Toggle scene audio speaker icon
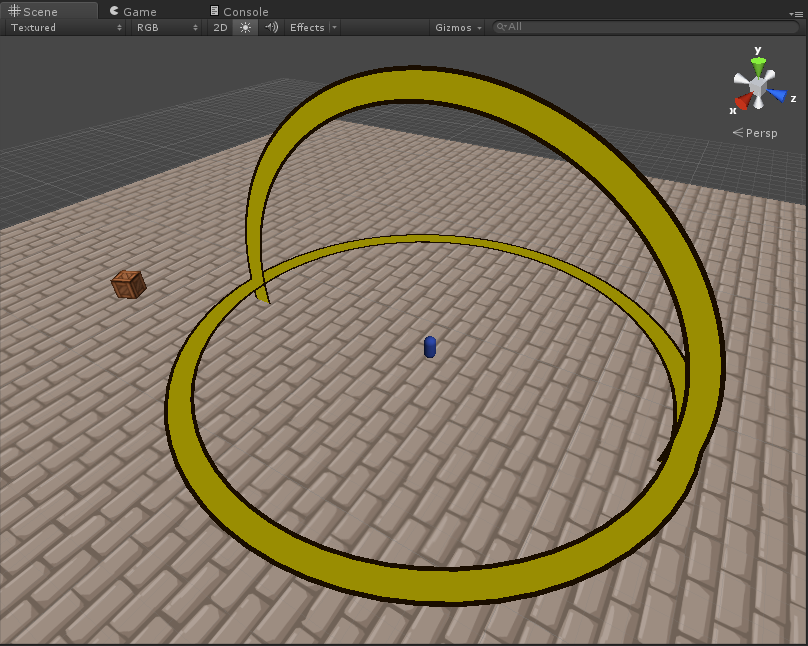This screenshot has width=808, height=646. point(272,27)
